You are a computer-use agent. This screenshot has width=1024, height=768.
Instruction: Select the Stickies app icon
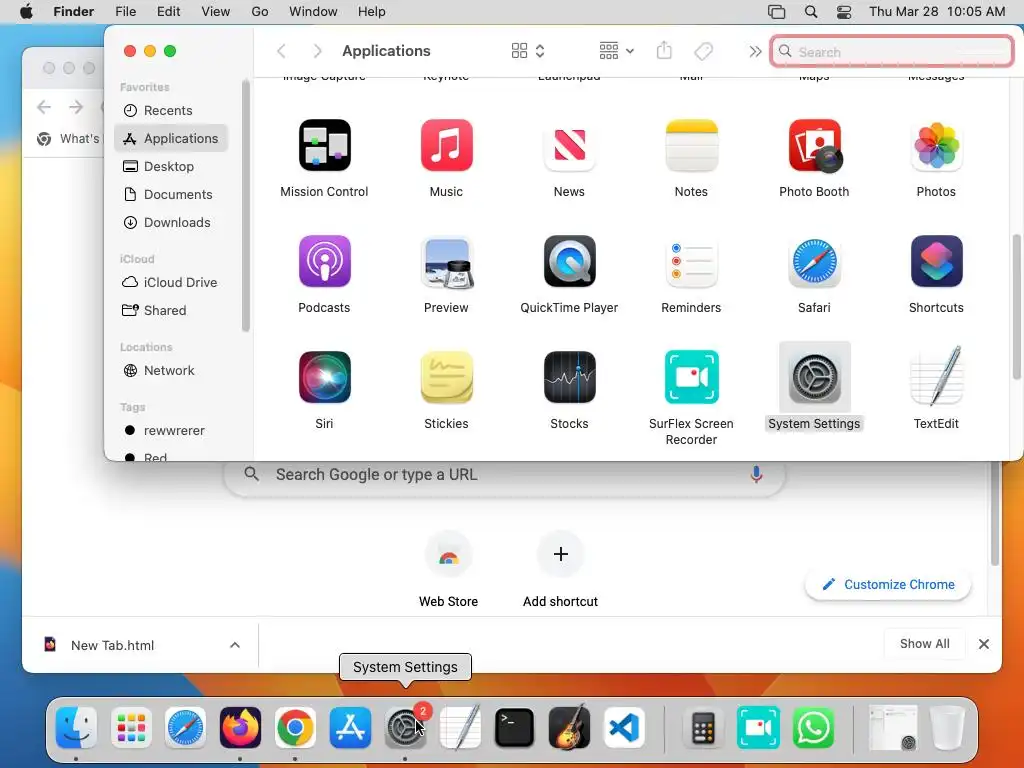(447, 377)
